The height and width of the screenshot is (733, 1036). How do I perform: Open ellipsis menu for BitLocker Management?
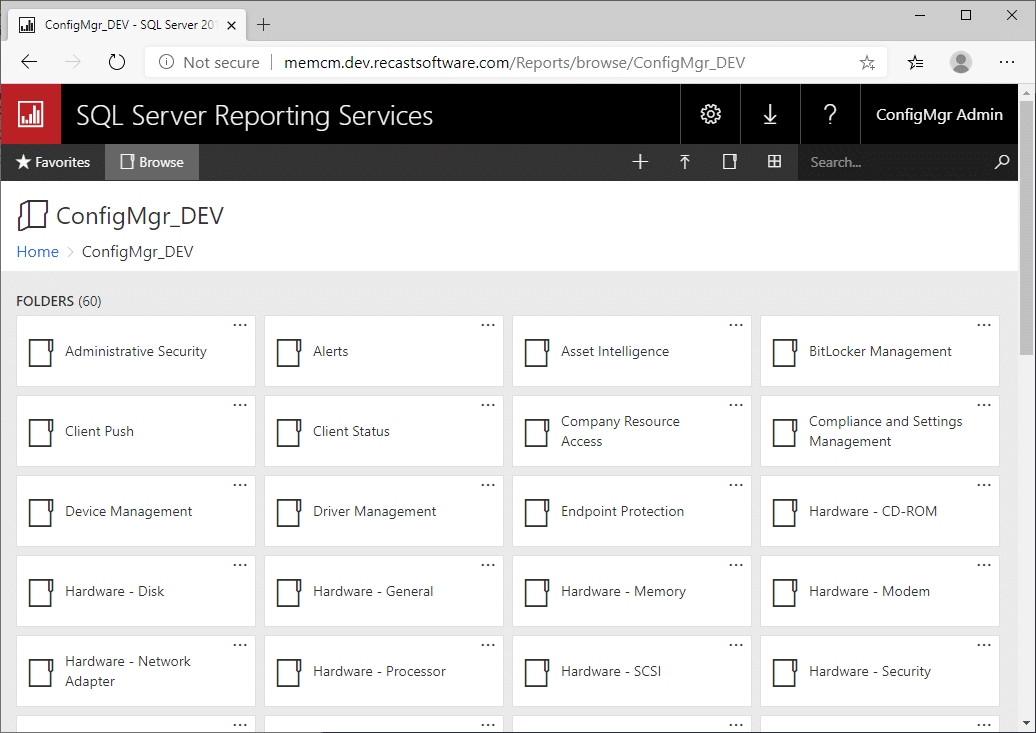point(984,325)
